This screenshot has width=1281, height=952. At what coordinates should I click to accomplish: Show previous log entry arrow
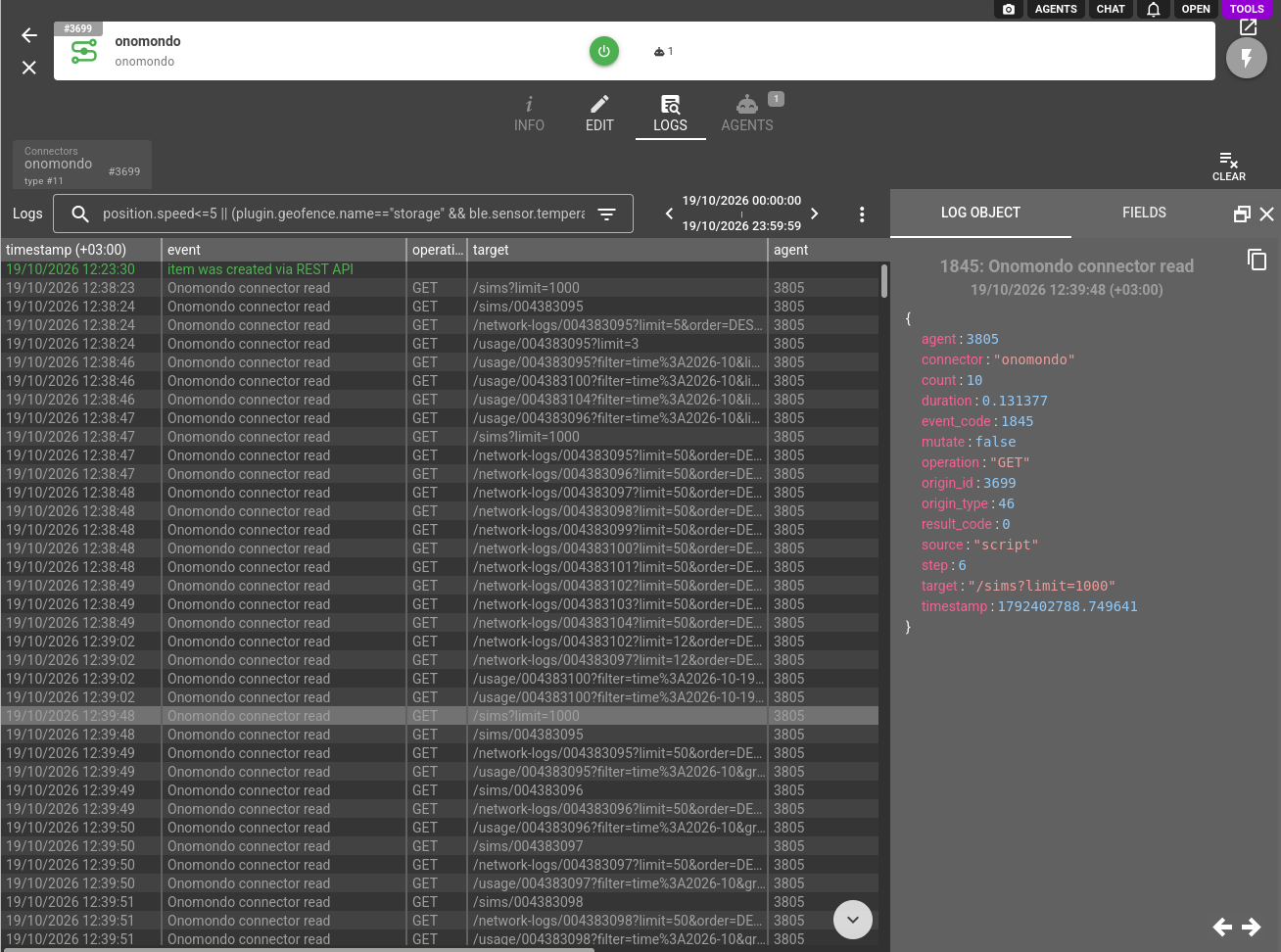1222,927
